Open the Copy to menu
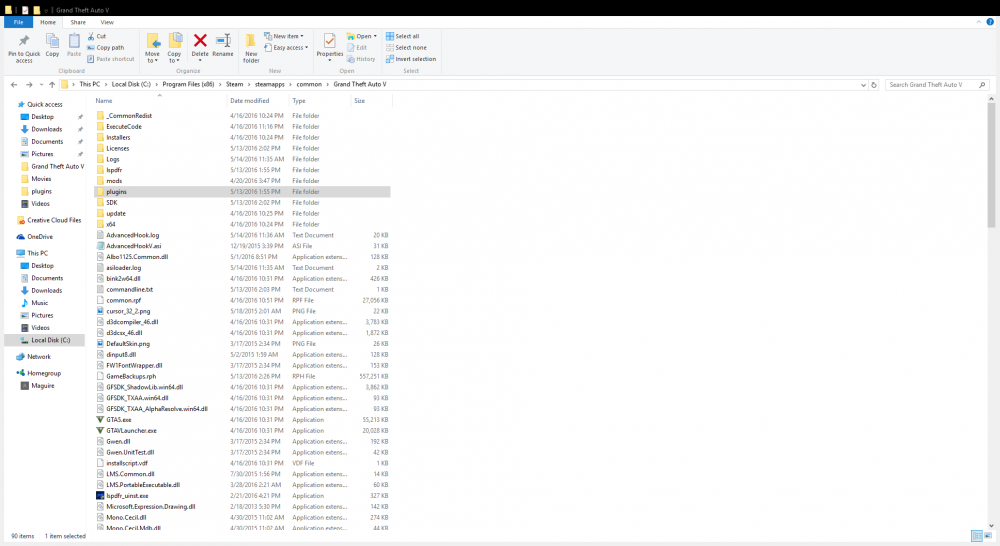This screenshot has height=546, width=1000. [x=174, y=48]
